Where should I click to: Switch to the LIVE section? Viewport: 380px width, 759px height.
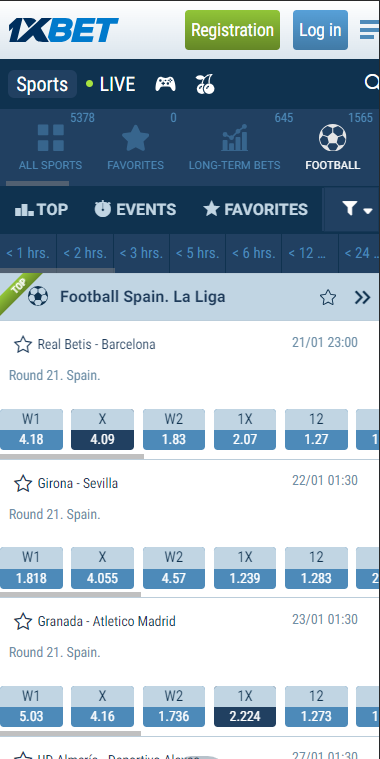click(110, 84)
